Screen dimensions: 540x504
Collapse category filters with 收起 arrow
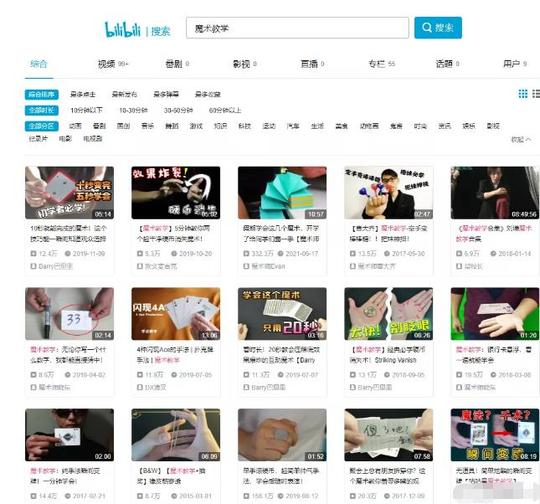click(x=521, y=140)
